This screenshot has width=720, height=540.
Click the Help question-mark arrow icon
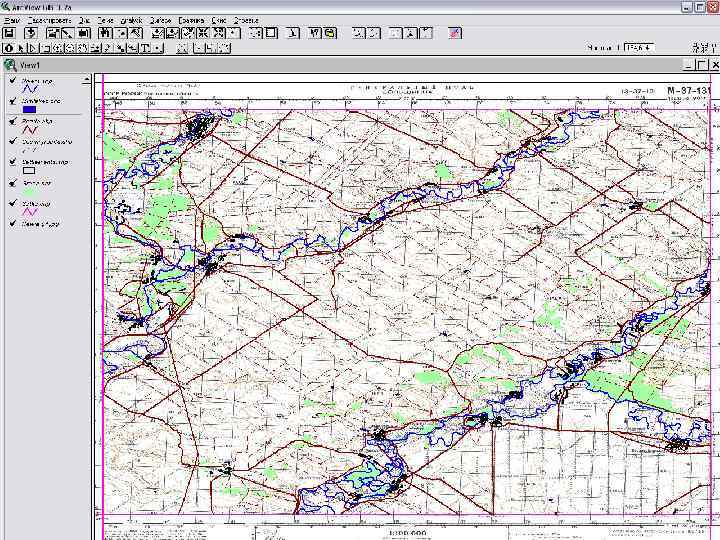click(315, 33)
